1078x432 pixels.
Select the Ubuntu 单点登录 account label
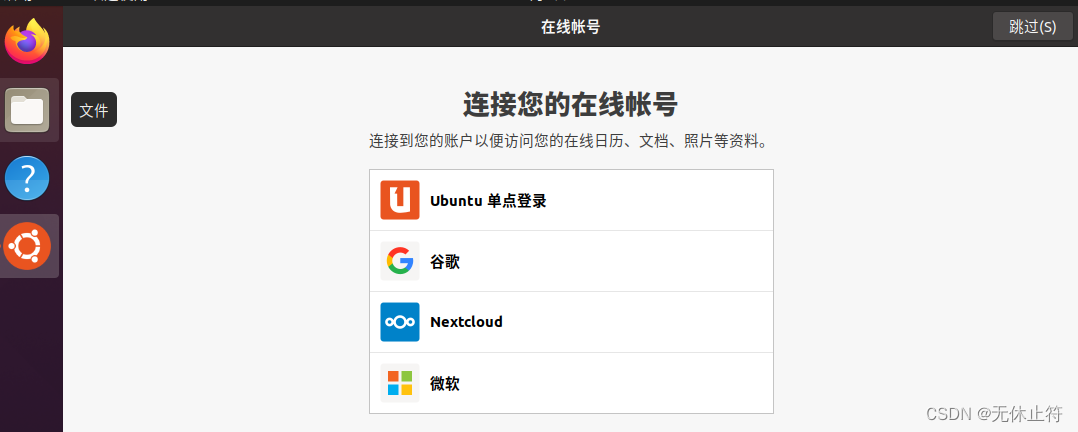(488, 201)
